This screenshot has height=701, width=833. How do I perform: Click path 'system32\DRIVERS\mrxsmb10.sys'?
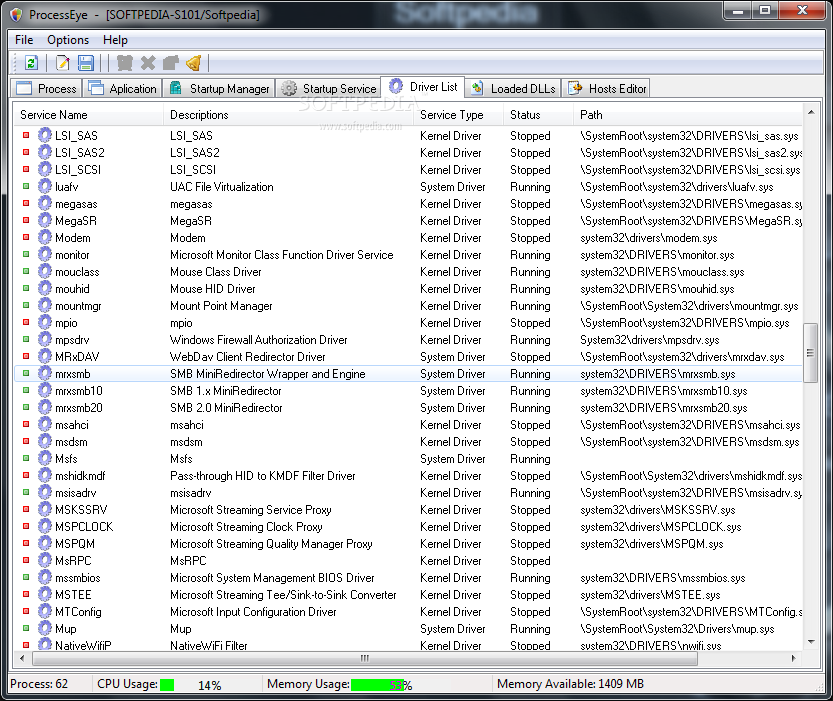[664, 391]
